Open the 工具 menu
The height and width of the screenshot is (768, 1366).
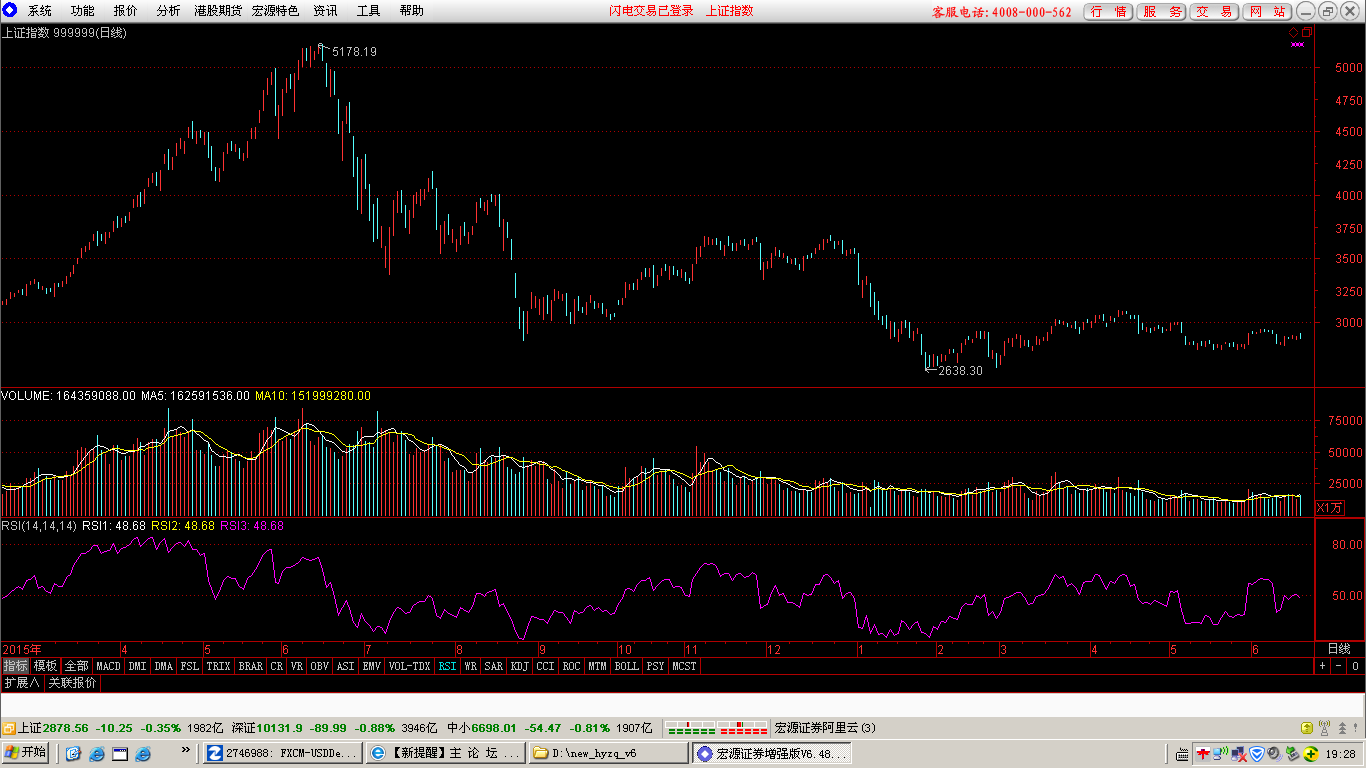[x=369, y=11]
